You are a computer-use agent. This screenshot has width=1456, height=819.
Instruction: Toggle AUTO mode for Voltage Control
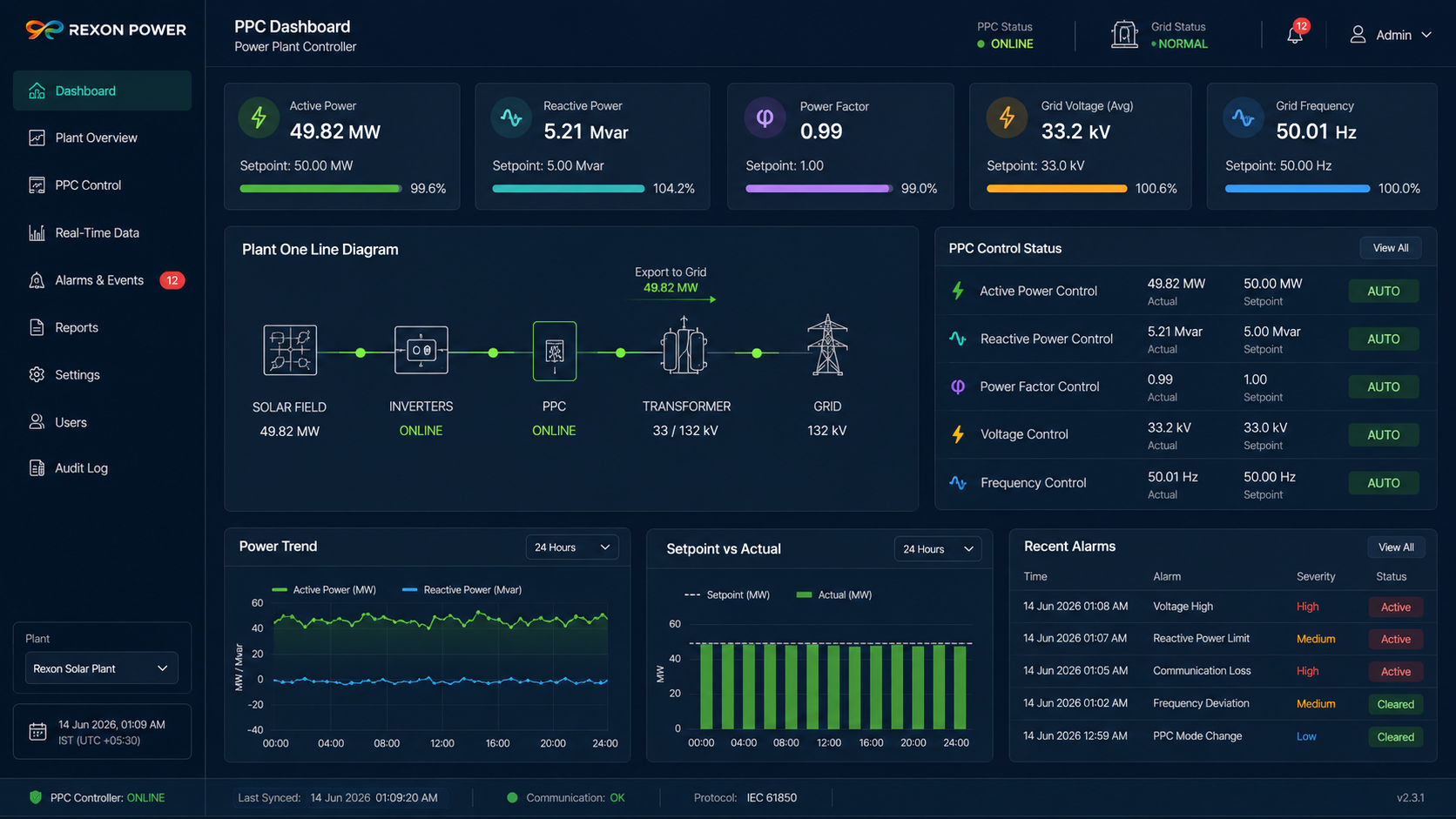[1384, 434]
